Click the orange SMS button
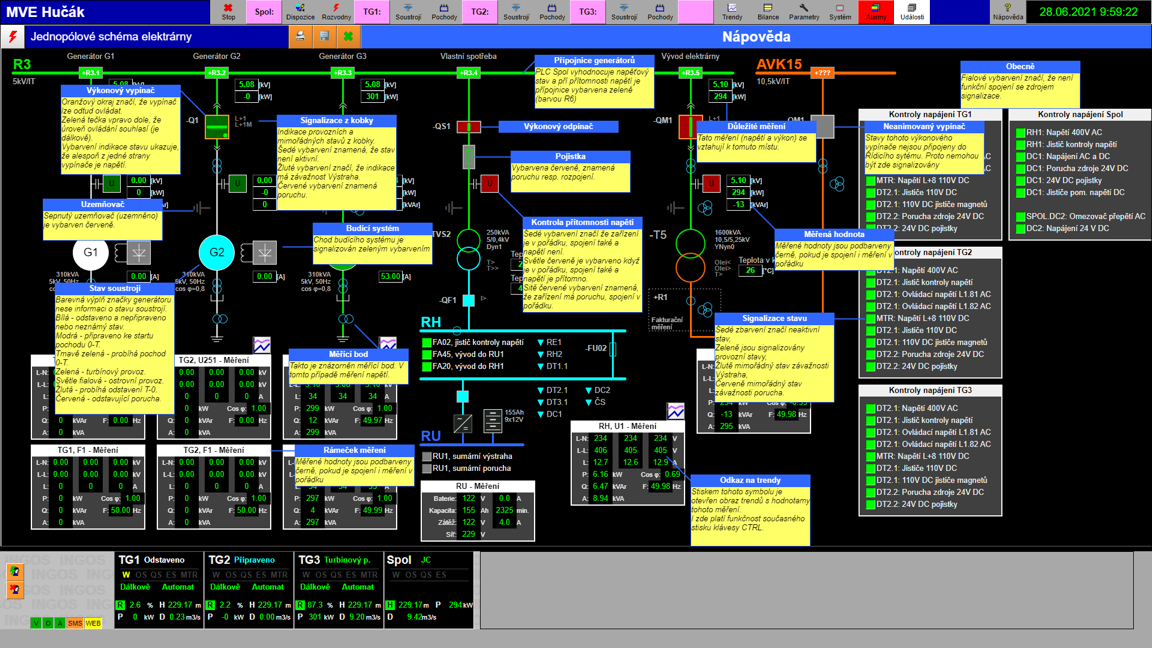This screenshot has width=1152, height=648. 75,623
